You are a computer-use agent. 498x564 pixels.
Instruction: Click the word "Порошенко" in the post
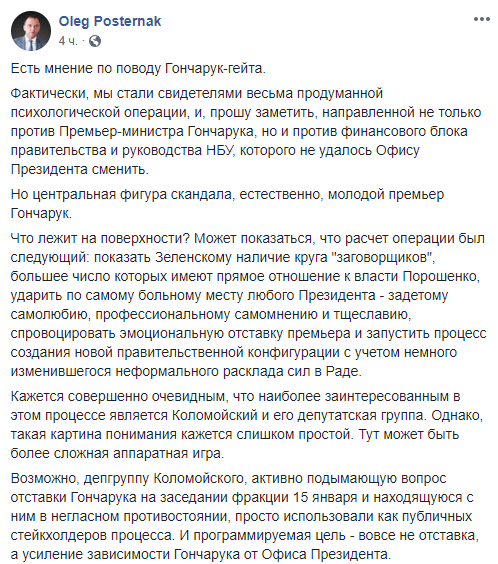tap(441, 276)
